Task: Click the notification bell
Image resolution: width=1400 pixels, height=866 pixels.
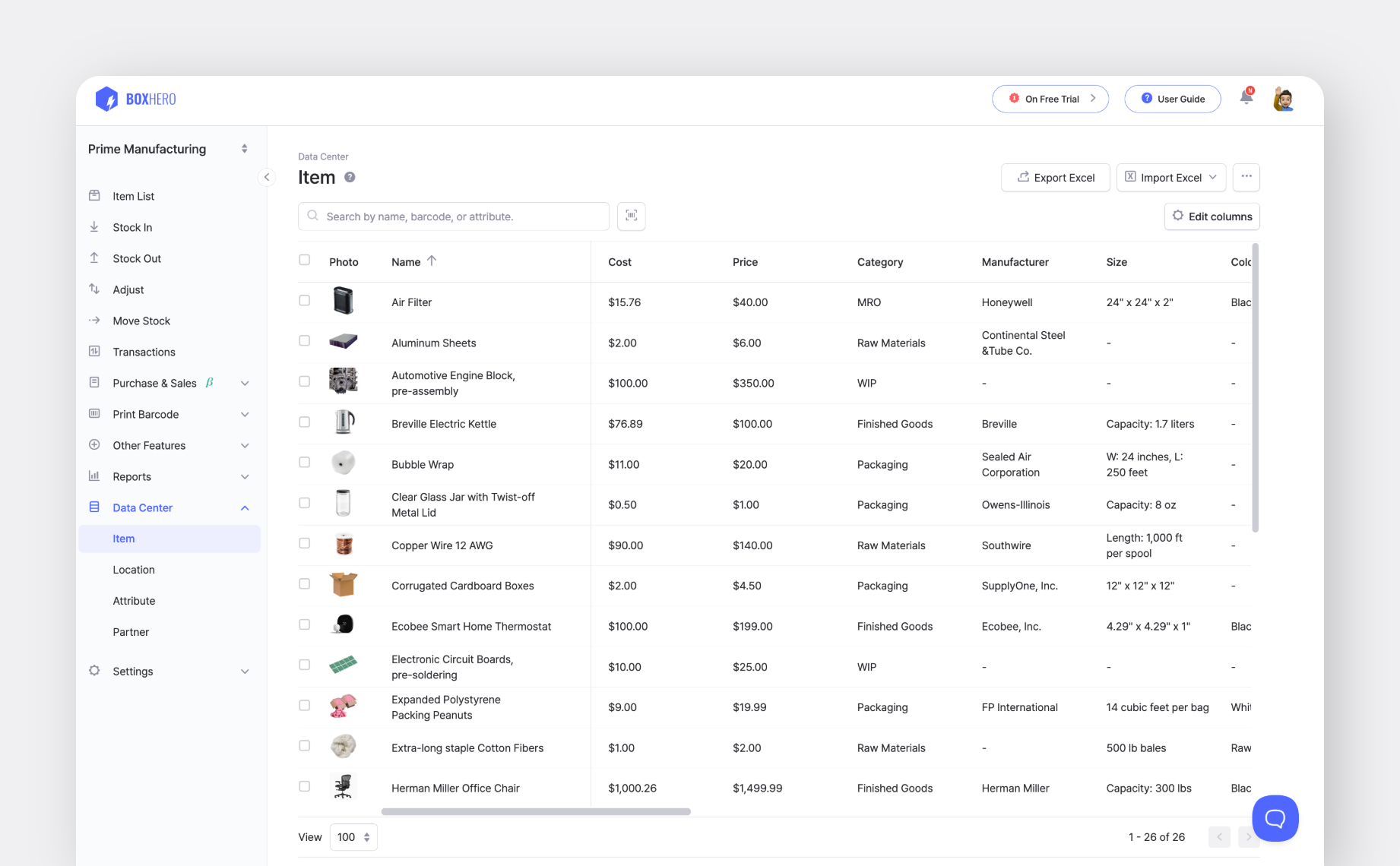Action: click(x=1246, y=97)
